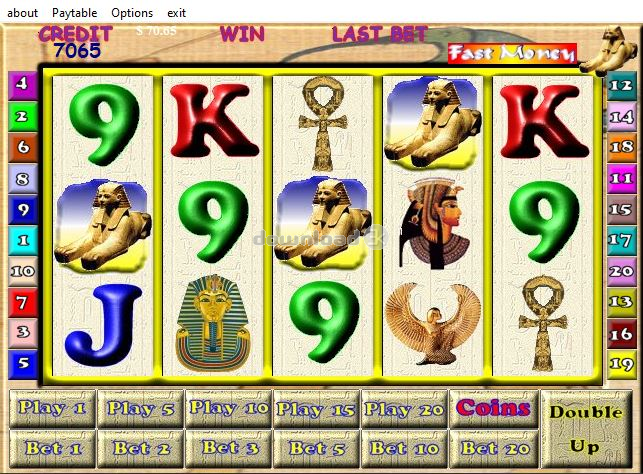
Task: Choose the Bet 20 button
Action: (x=494, y=449)
